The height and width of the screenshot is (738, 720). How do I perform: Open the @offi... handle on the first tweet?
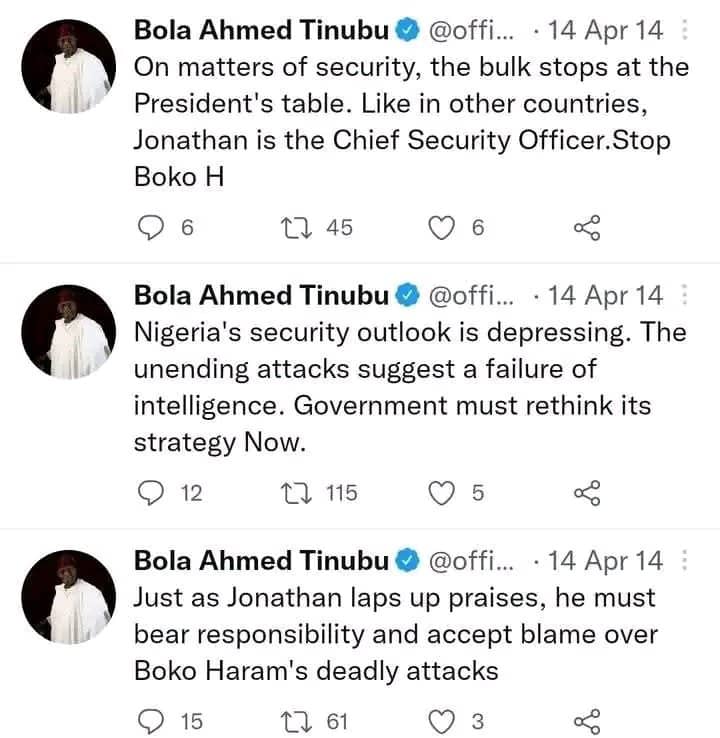[471, 30]
